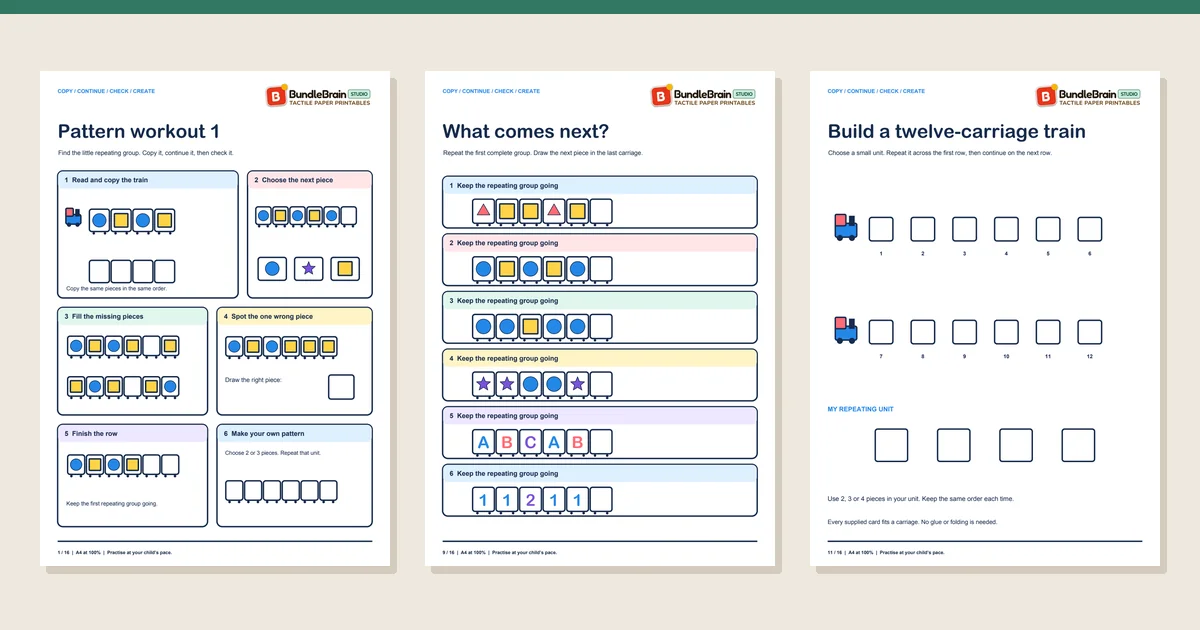Click 'Every supplied card fits a carriage' note
Screen dimensions: 1200x630
pos(912,522)
